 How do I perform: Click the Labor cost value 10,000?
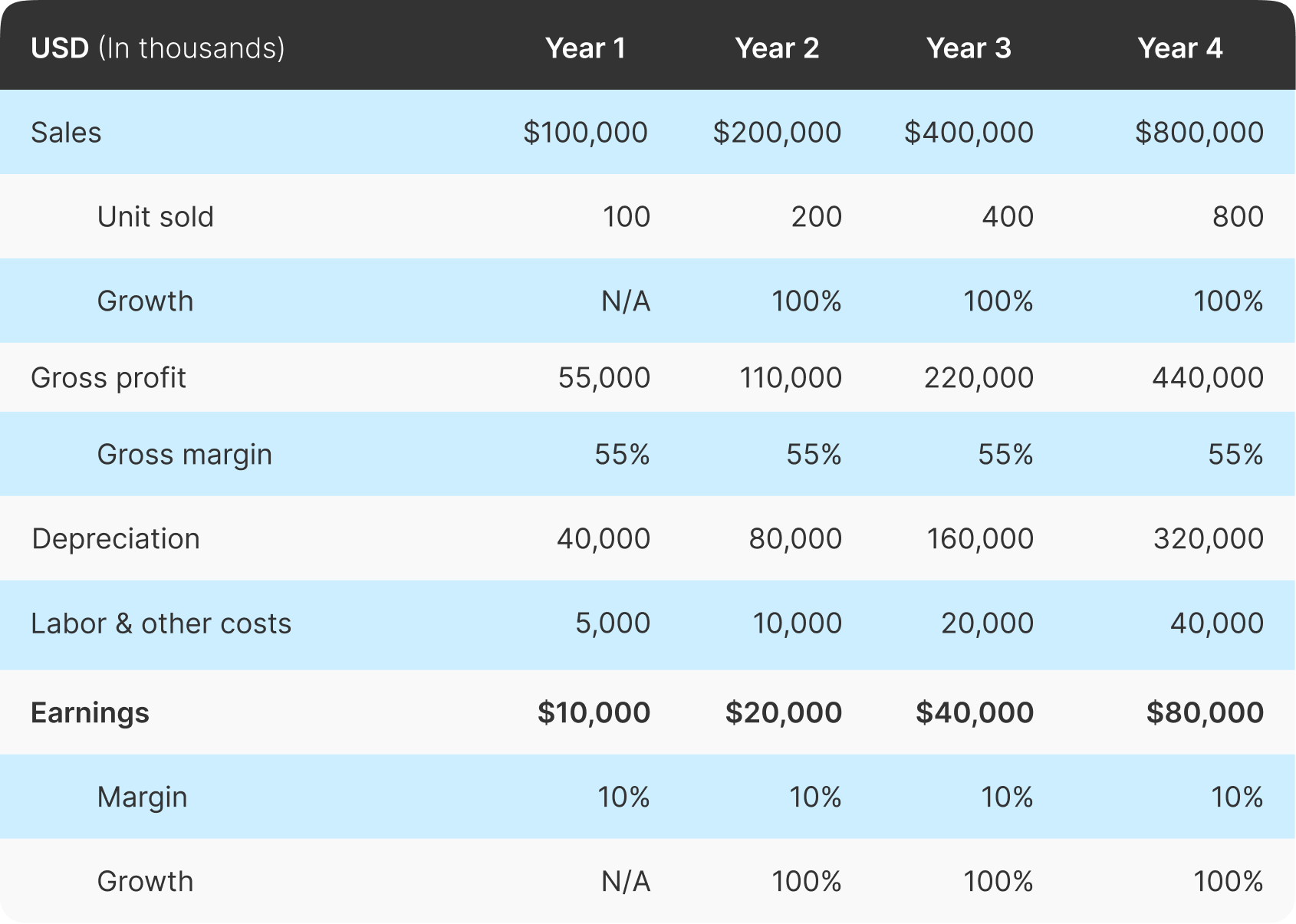tap(798, 623)
